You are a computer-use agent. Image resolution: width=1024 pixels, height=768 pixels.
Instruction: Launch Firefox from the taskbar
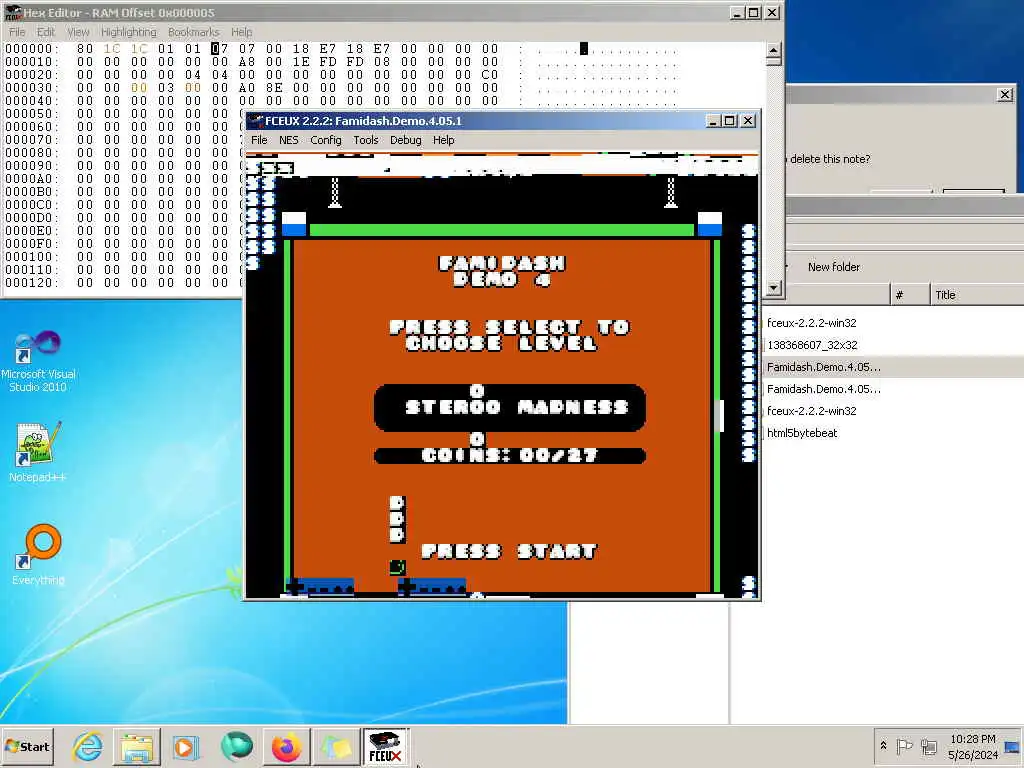(x=286, y=746)
